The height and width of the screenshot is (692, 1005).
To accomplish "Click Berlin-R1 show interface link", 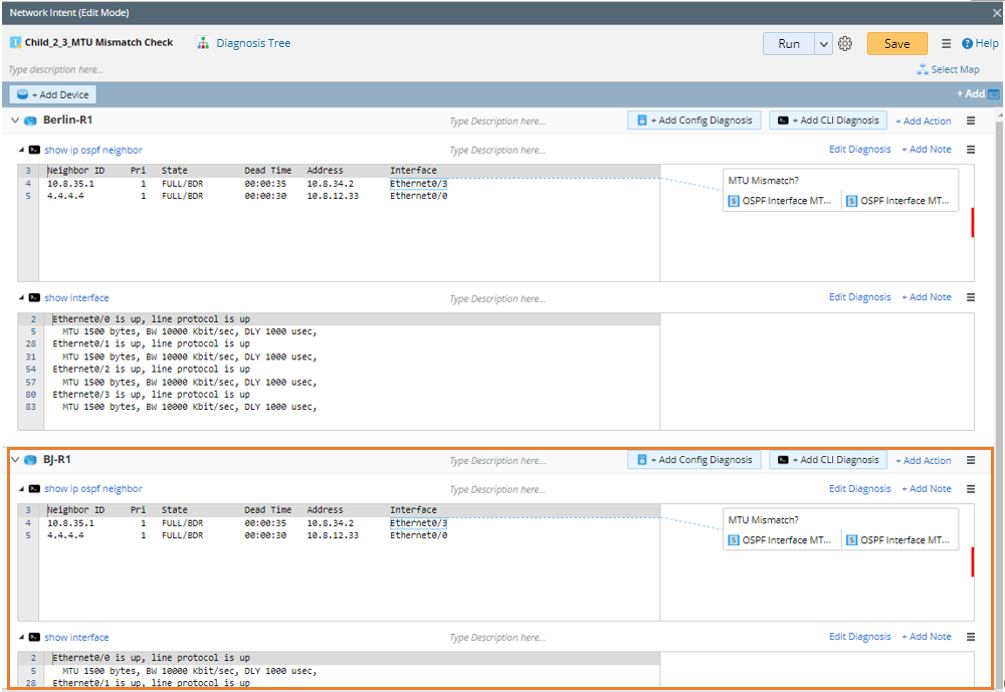I will tap(77, 298).
